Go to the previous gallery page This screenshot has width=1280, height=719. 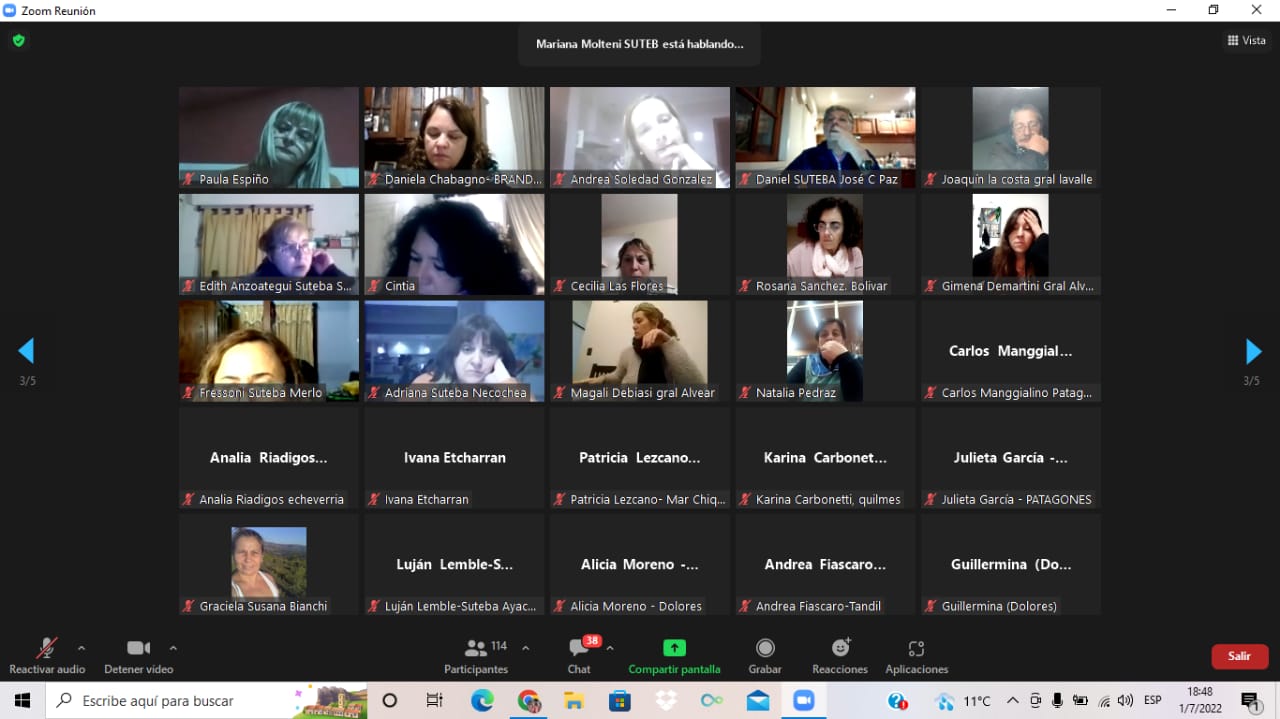pyautogui.click(x=26, y=351)
